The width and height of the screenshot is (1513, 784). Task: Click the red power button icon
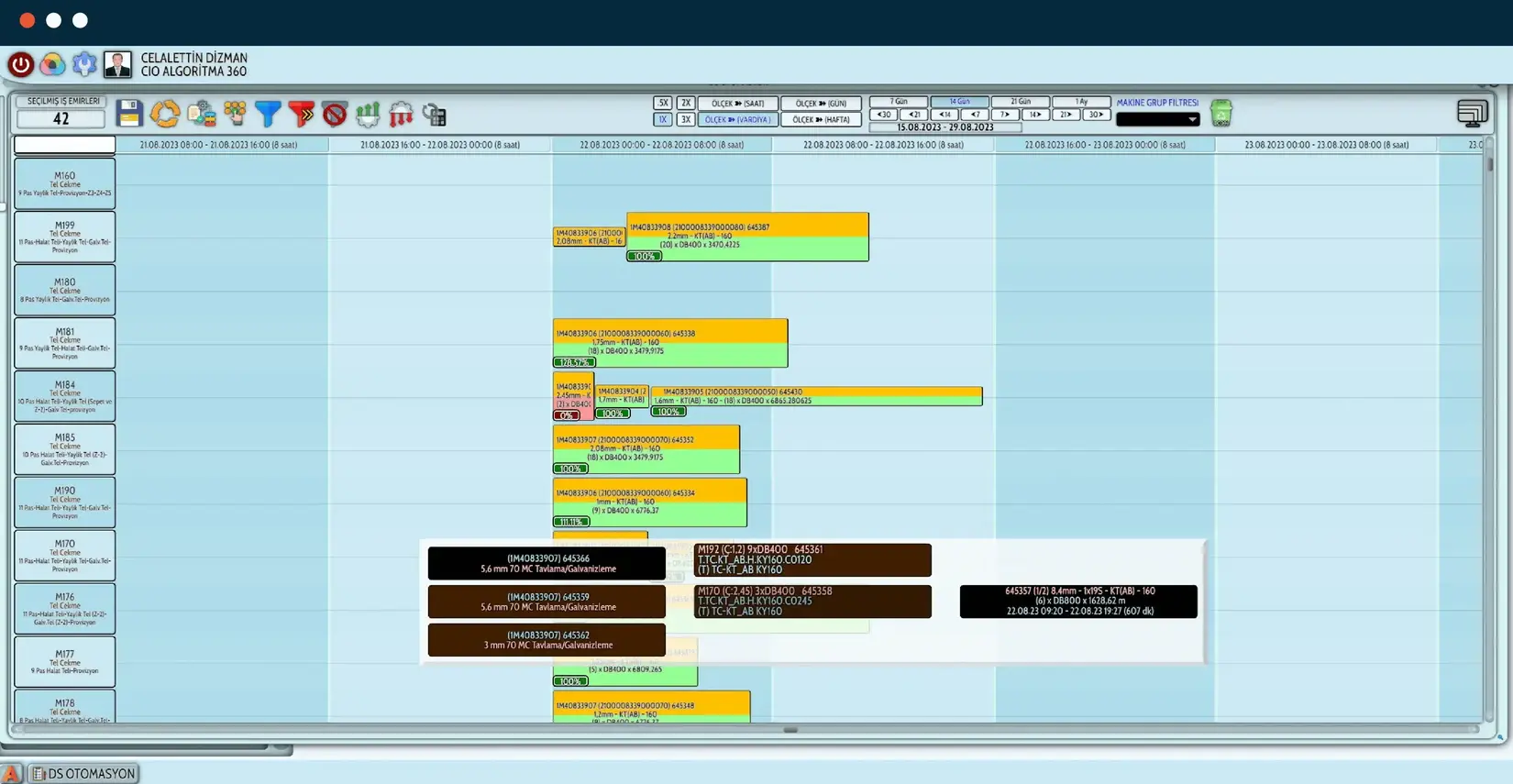pyautogui.click(x=21, y=64)
